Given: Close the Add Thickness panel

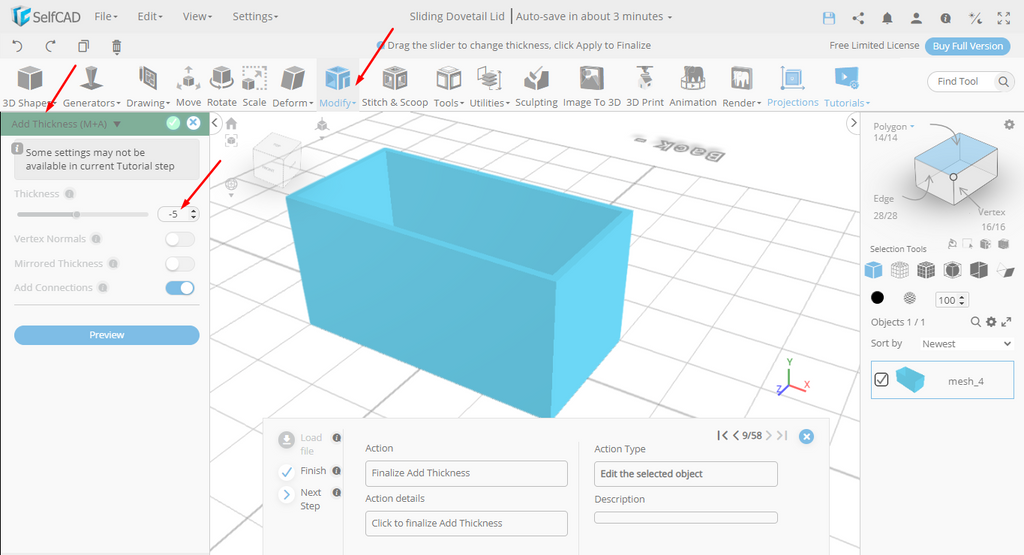Looking at the screenshot, I should tap(193, 123).
